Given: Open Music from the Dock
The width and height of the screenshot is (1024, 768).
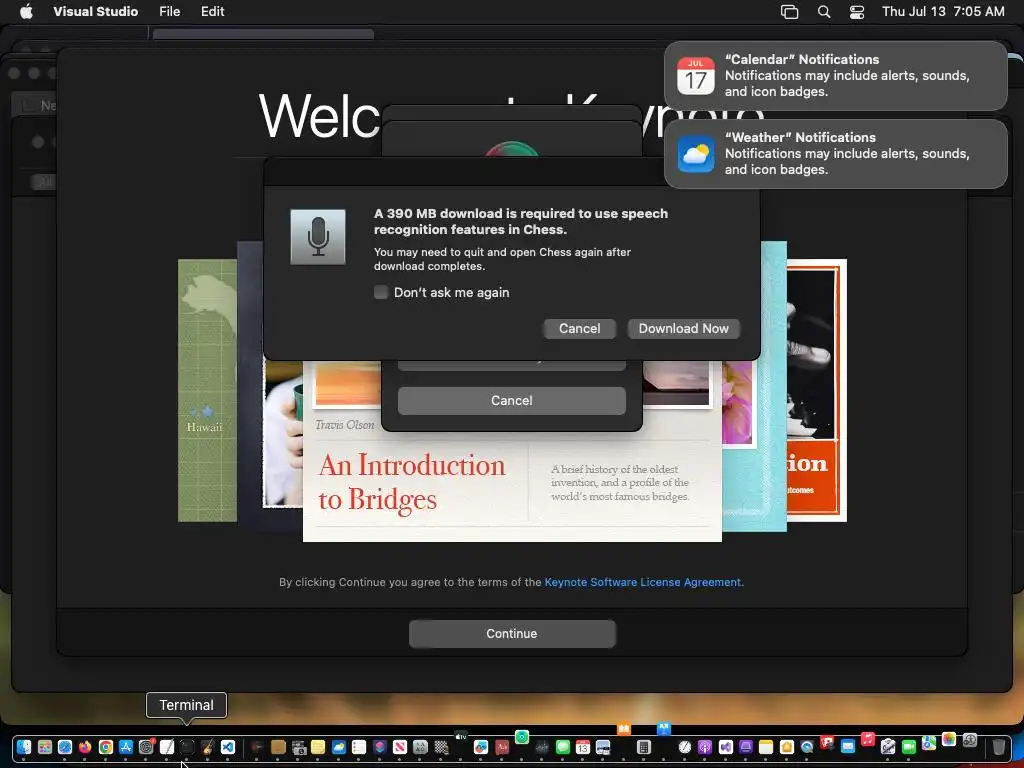Looking at the screenshot, I should (868, 739).
